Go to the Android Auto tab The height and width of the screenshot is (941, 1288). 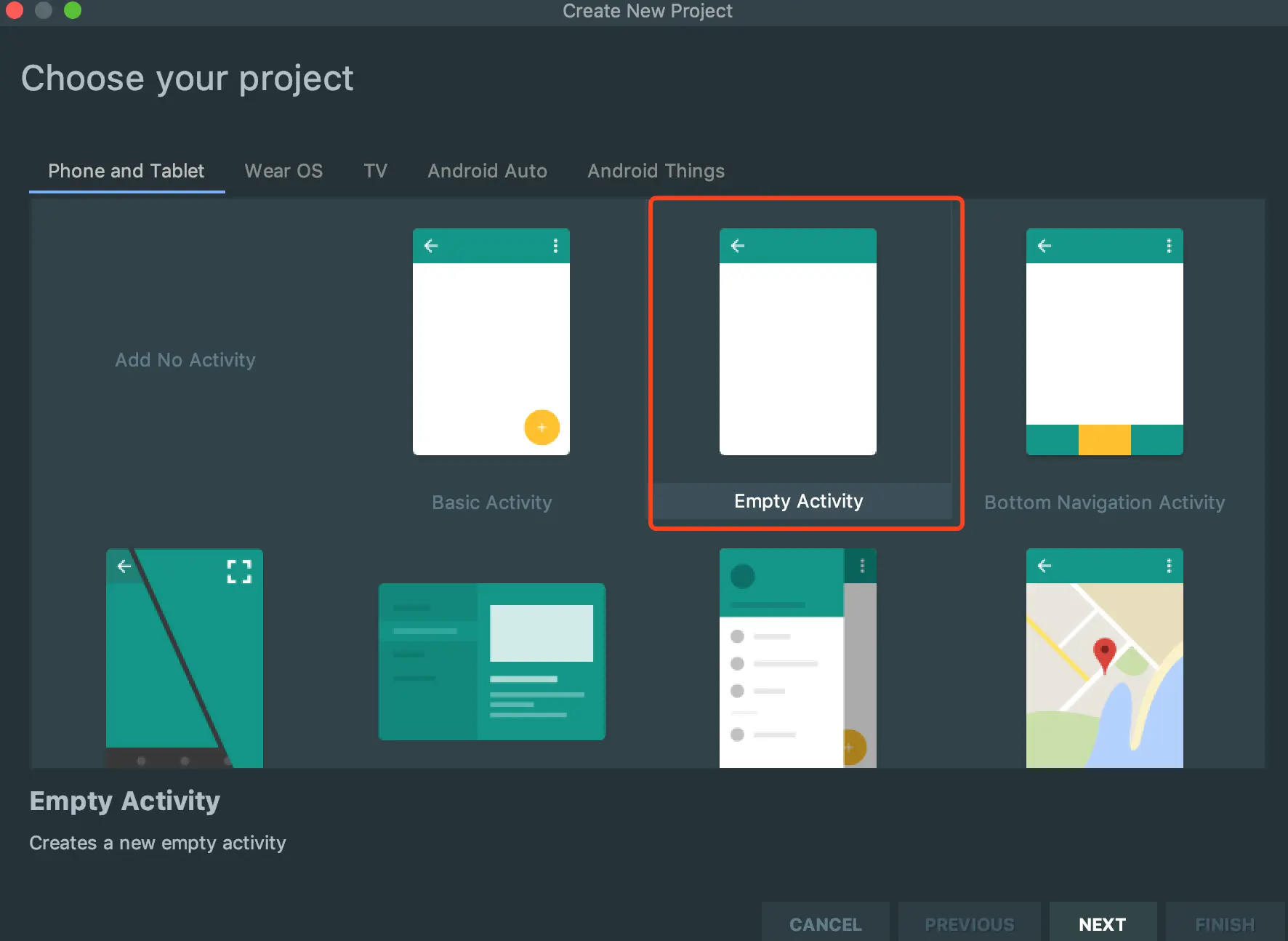[487, 171]
